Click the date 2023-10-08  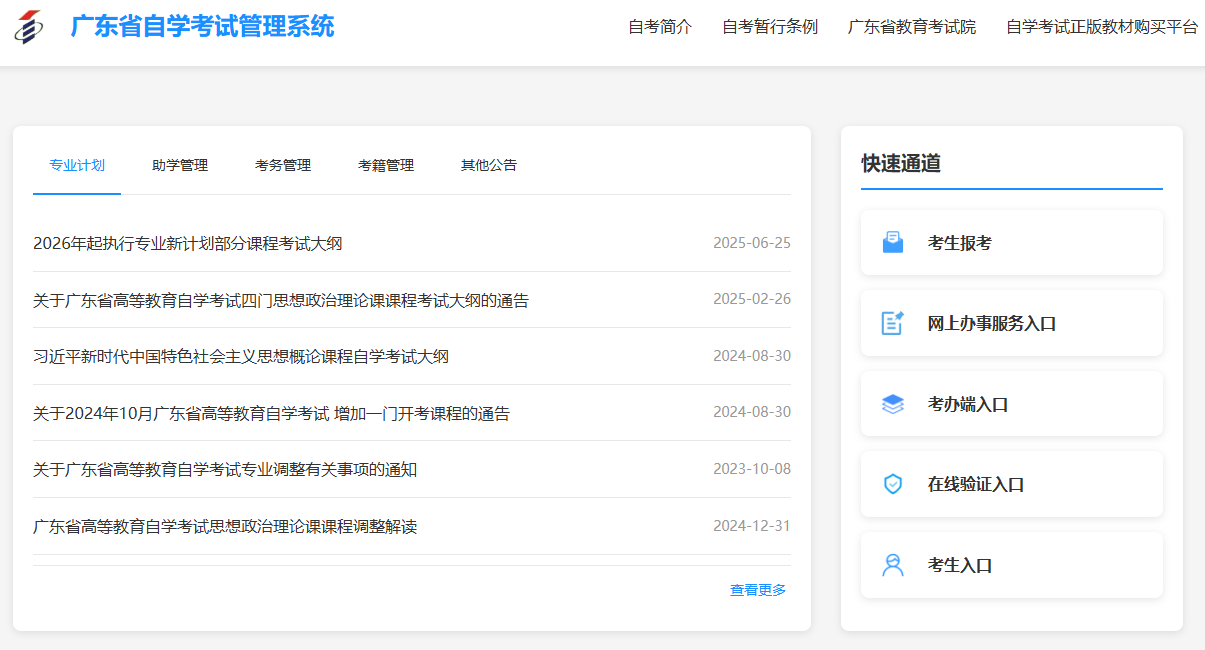pos(752,469)
